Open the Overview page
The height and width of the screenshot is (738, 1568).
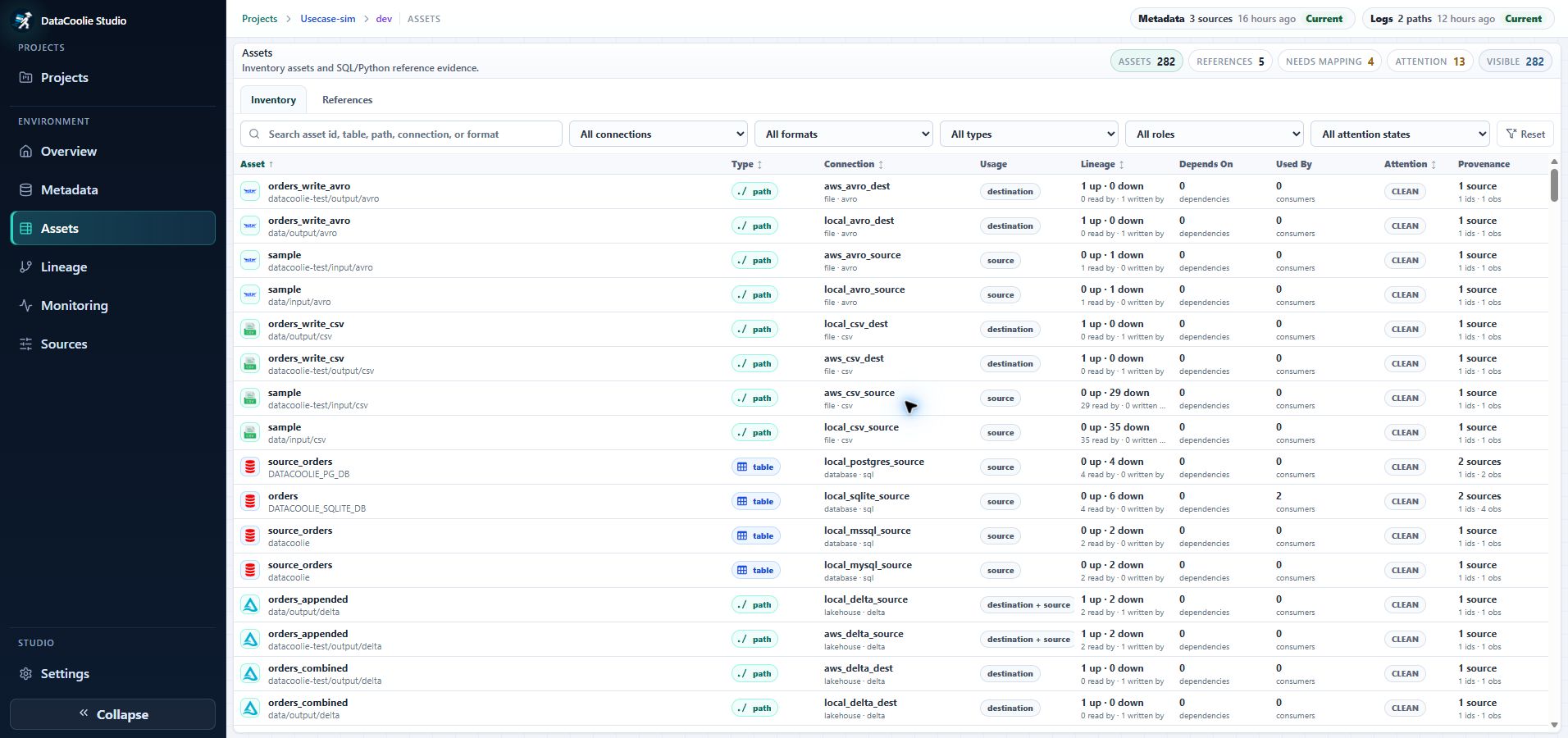[x=112, y=152]
